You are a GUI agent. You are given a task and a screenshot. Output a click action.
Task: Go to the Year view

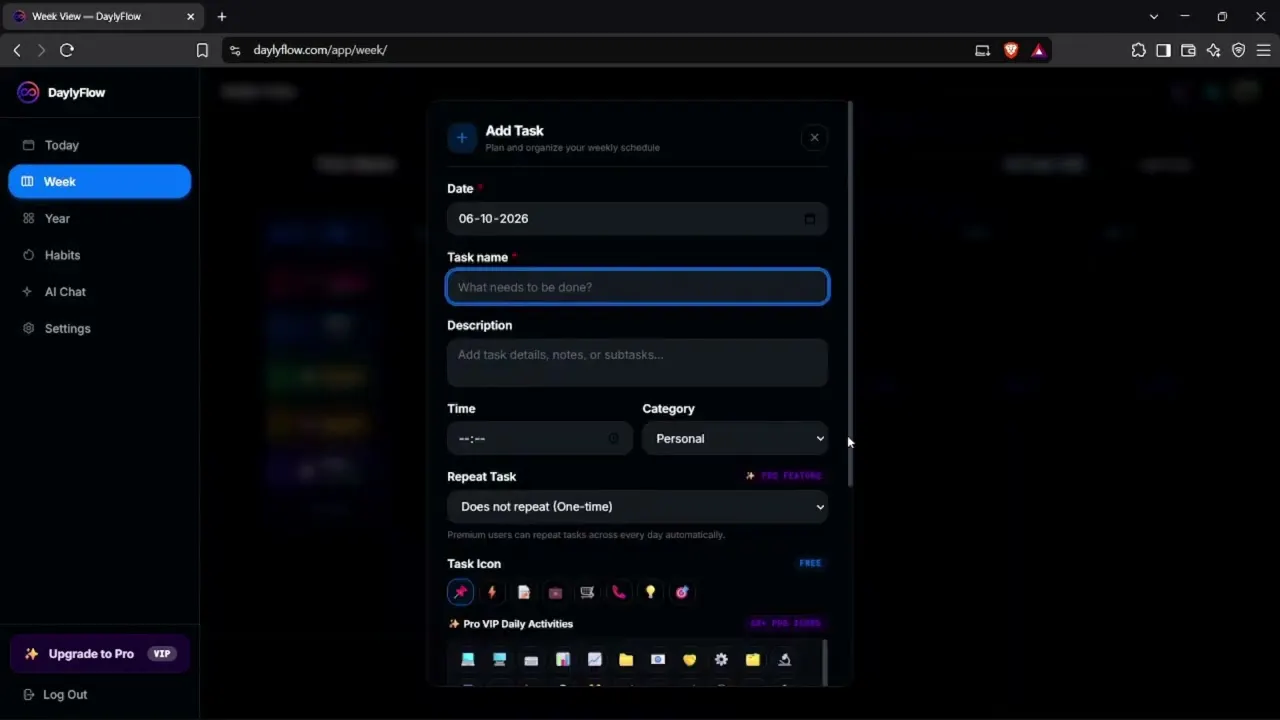(99, 218)
